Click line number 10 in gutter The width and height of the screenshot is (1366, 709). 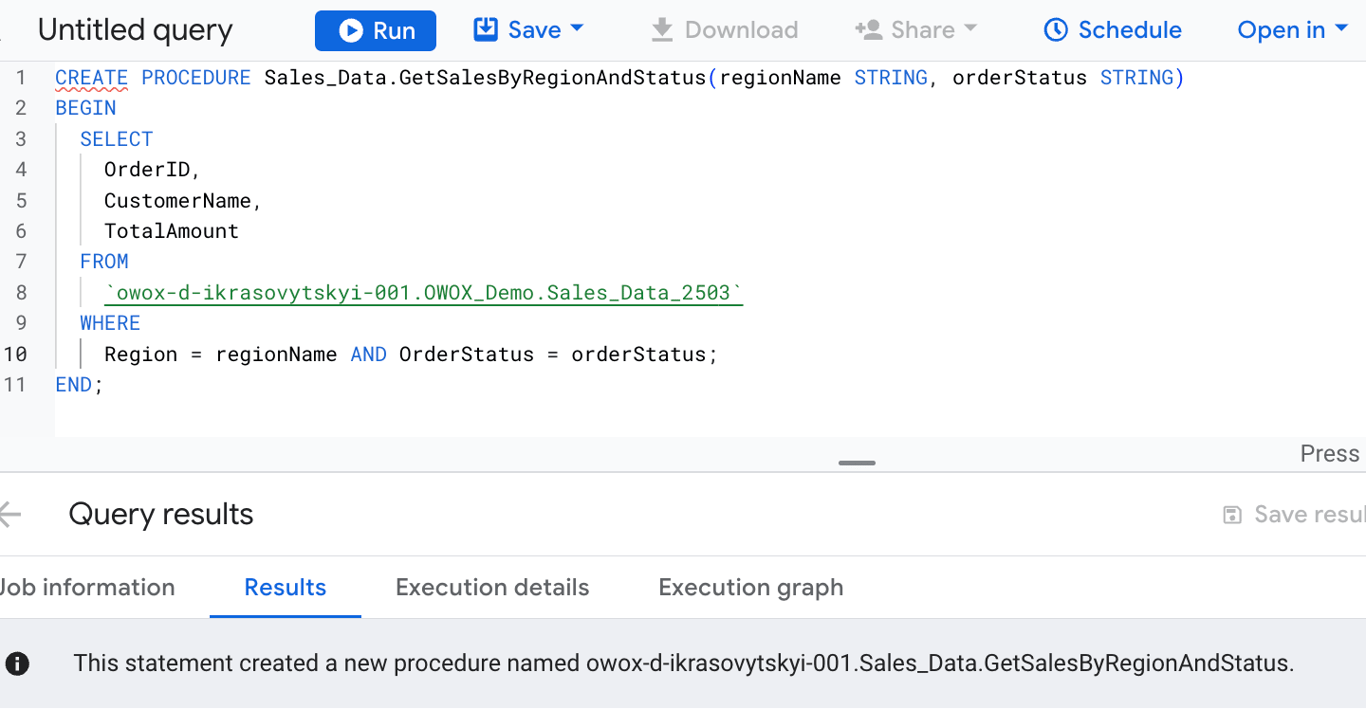pyautogui.click(x=15, y=354)
